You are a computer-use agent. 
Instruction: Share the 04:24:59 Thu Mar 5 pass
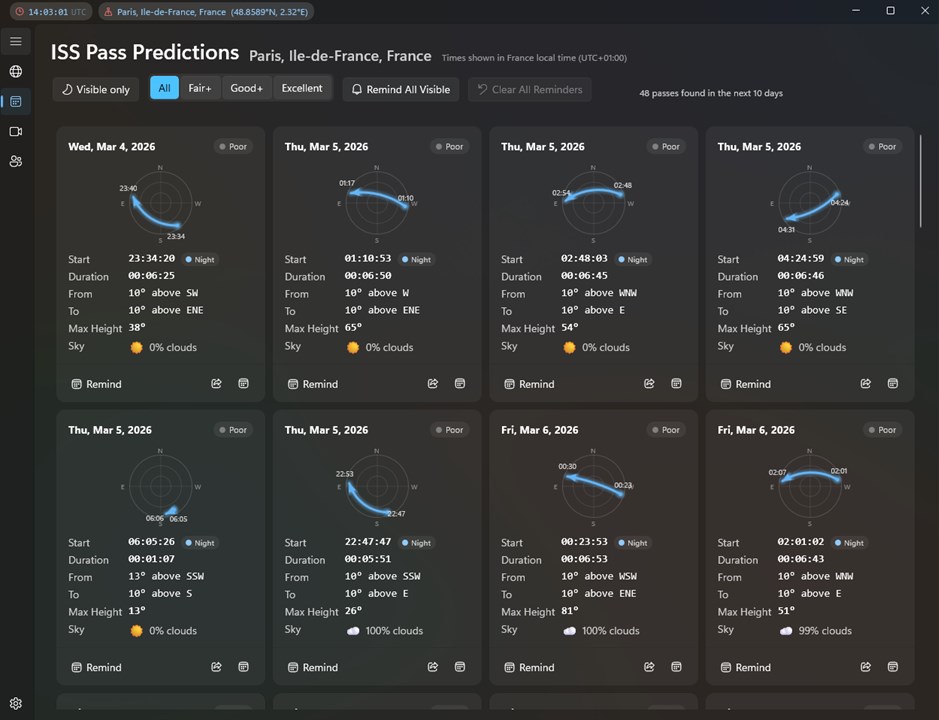[x=865, y=383]
